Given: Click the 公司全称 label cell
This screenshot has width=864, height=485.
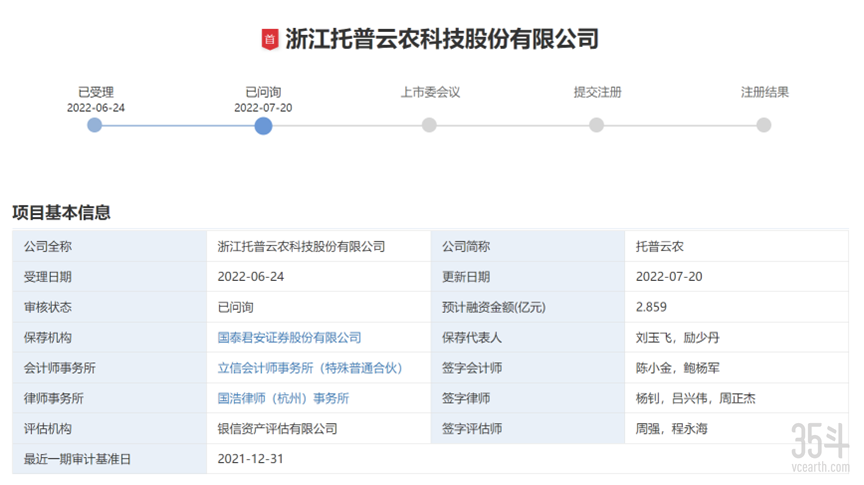Looking at the screenshot, I should click(x=110, y=246).
